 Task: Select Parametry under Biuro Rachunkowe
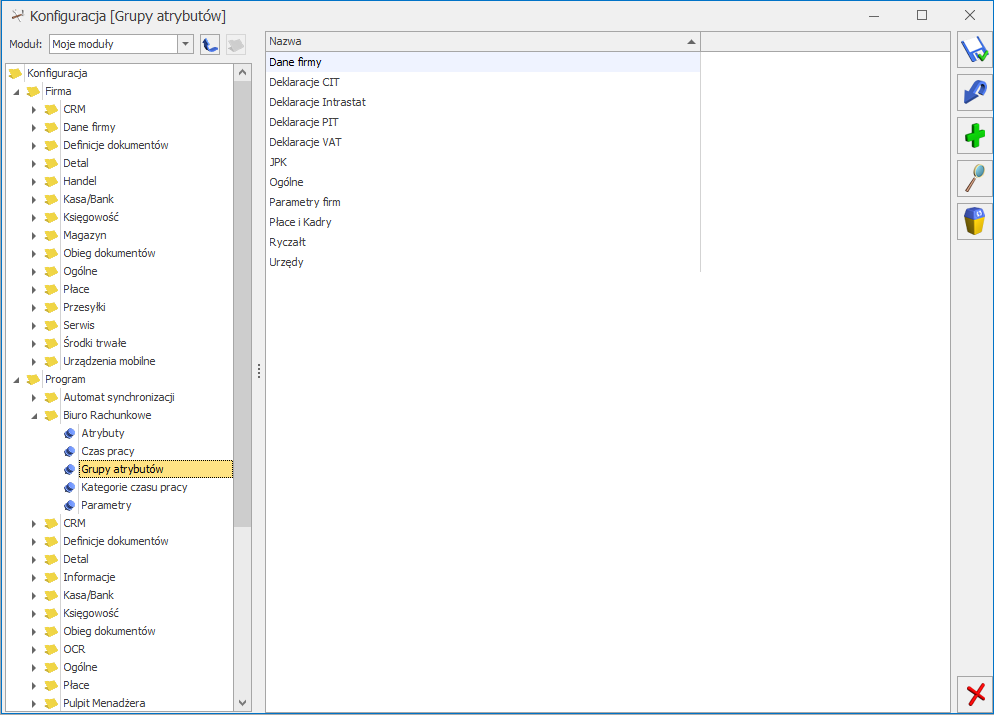click(x=106, y=505)
